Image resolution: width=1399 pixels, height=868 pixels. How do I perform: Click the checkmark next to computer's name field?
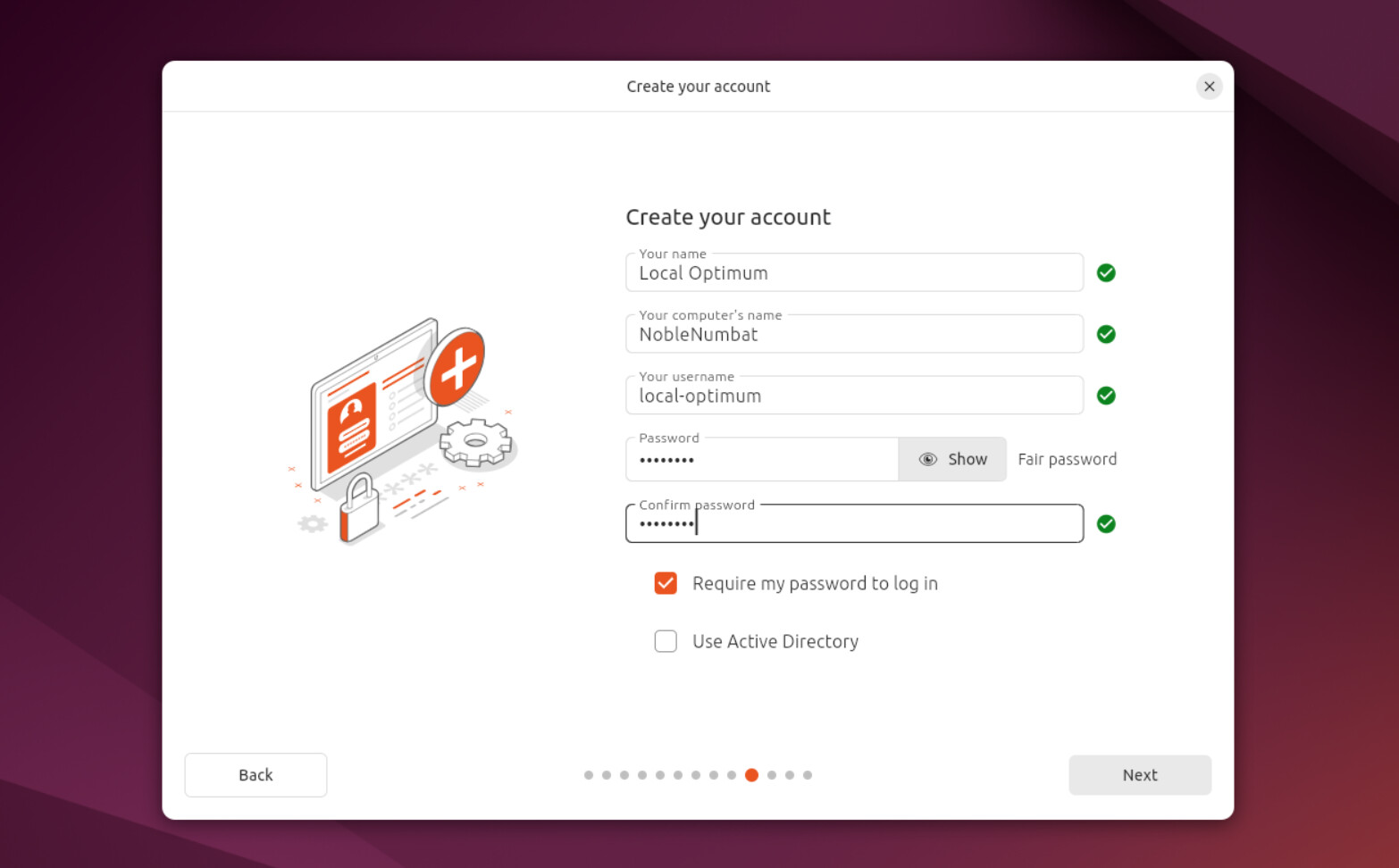click(1105, 334)
